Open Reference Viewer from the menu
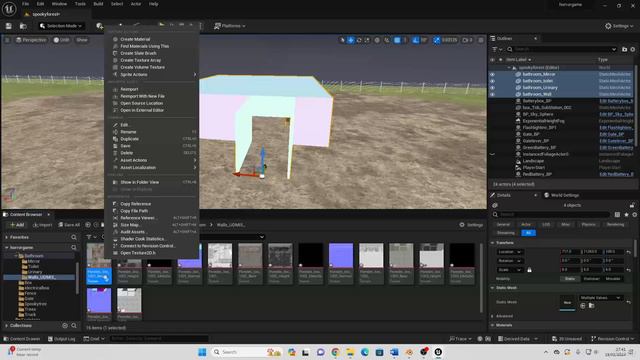The width and height of the screenshot is (640, 360). click(137, 218)
